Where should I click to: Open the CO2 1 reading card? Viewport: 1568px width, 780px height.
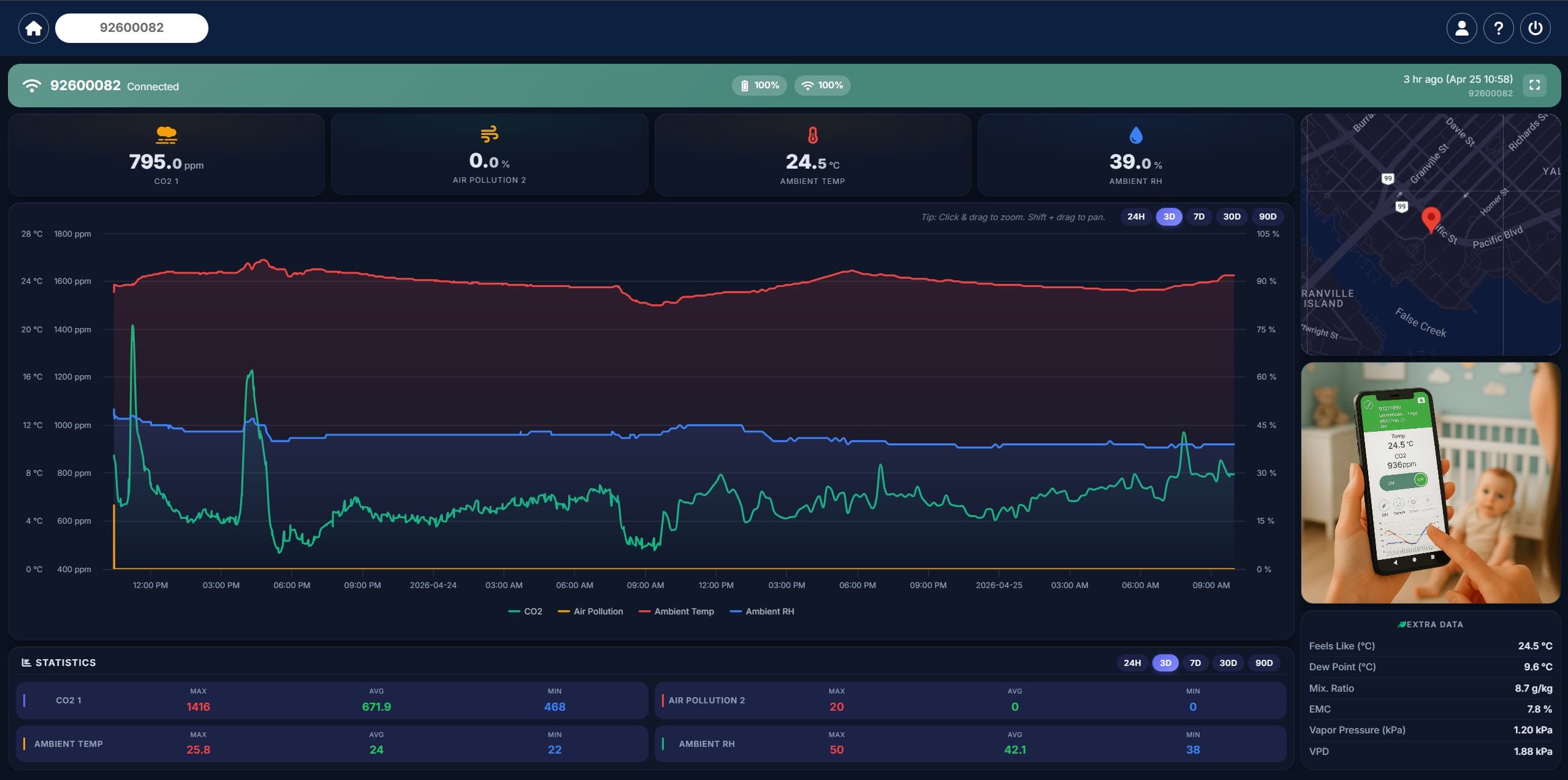tap(166, 155)
